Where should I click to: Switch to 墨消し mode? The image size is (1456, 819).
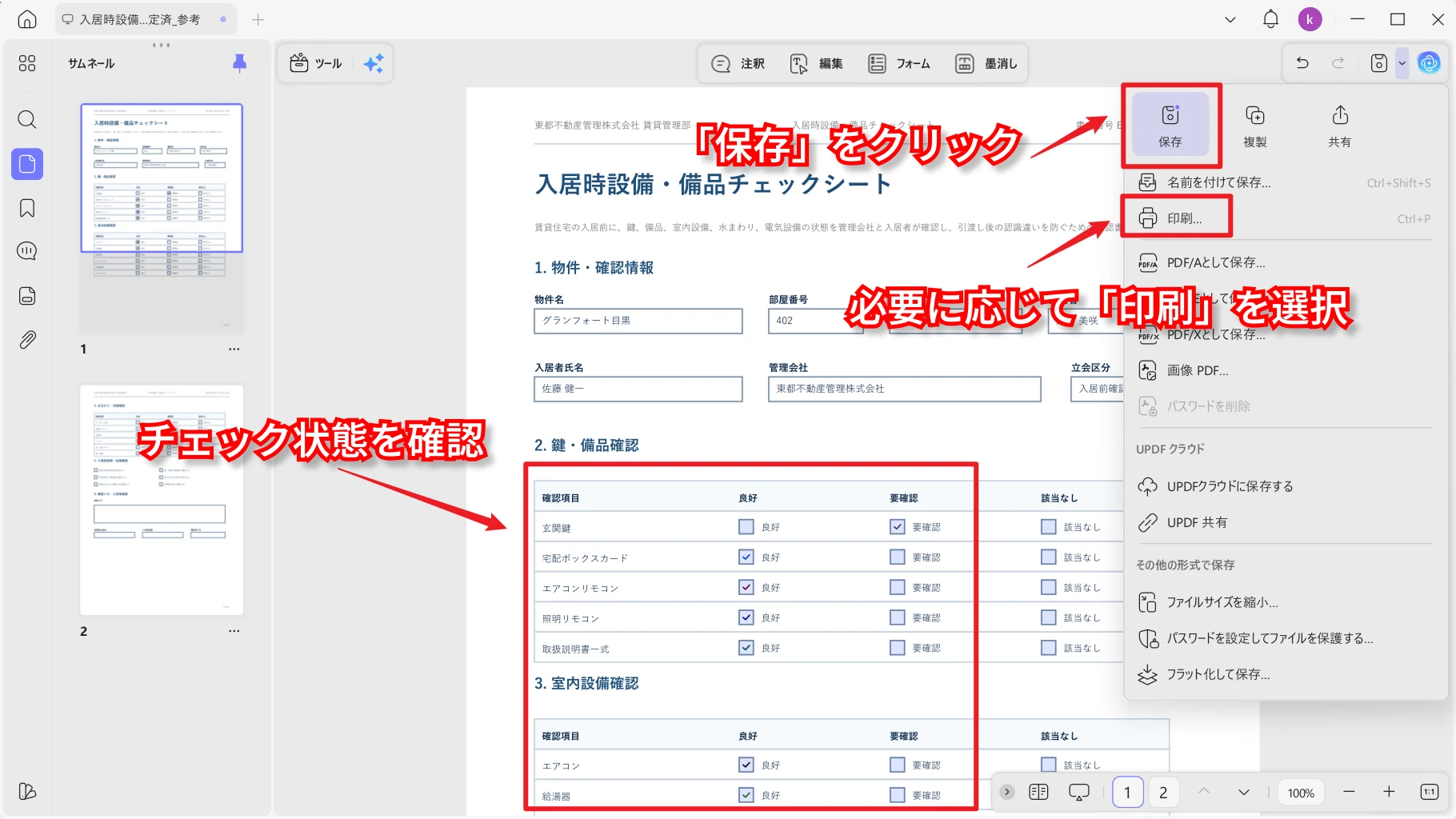[x=986, y=63]
